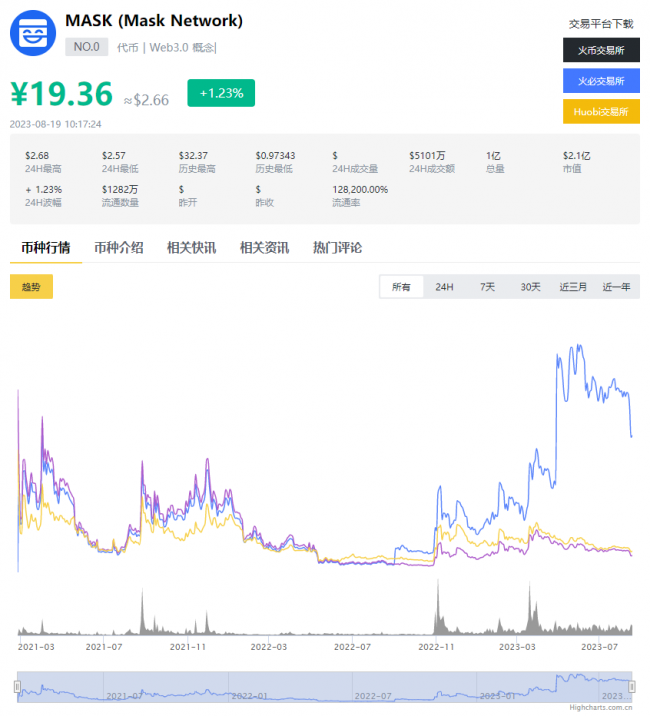Click the left navigator handle of the chart
650x716 pixels.
[17, 686]
